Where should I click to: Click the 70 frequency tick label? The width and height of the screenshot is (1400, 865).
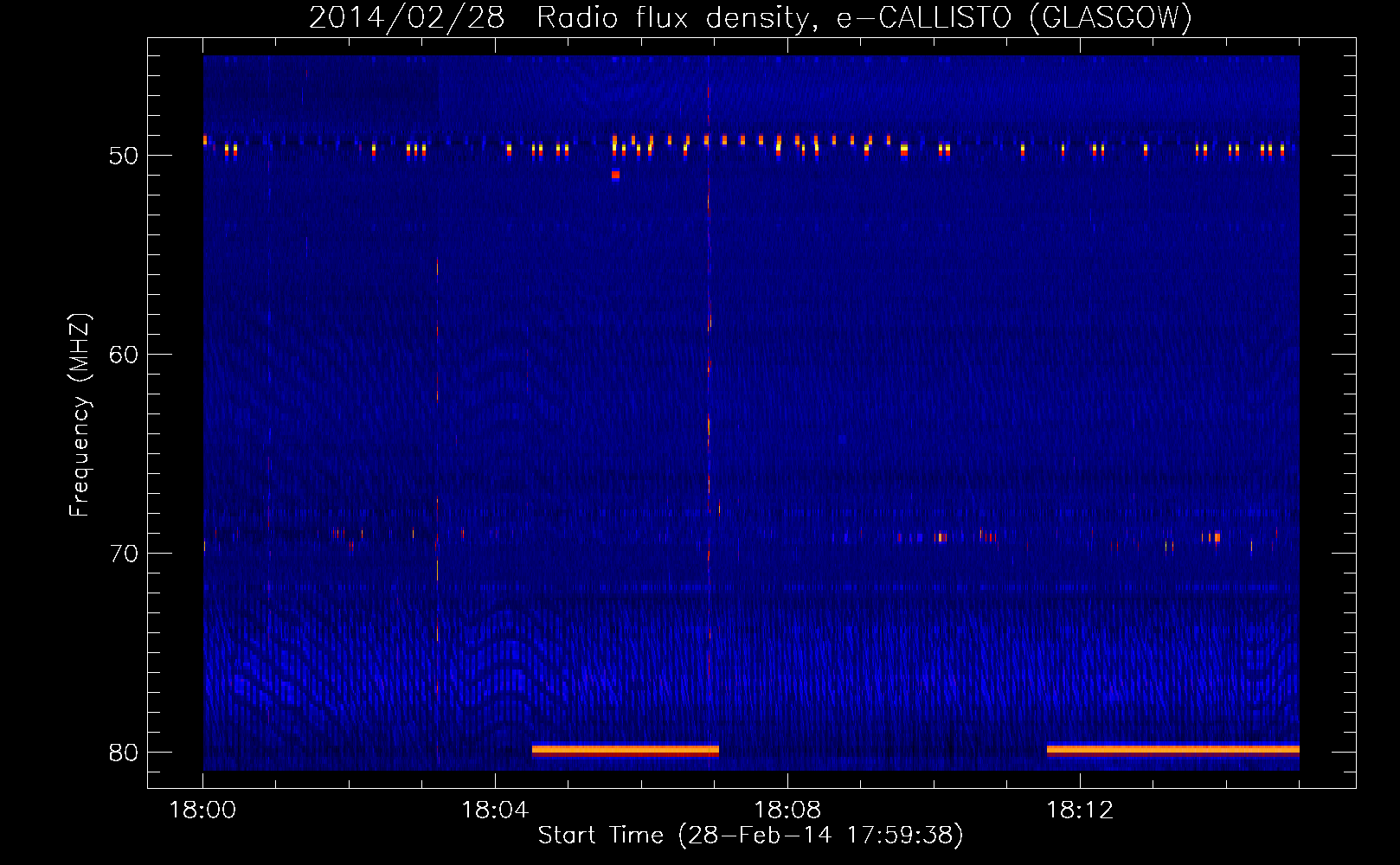click(124, 554)
